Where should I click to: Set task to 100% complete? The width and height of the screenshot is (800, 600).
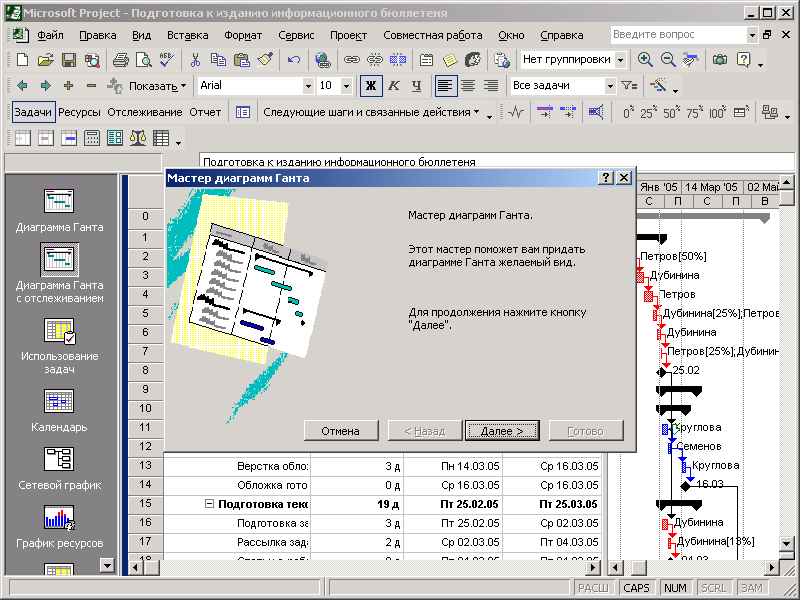(718, 112)
